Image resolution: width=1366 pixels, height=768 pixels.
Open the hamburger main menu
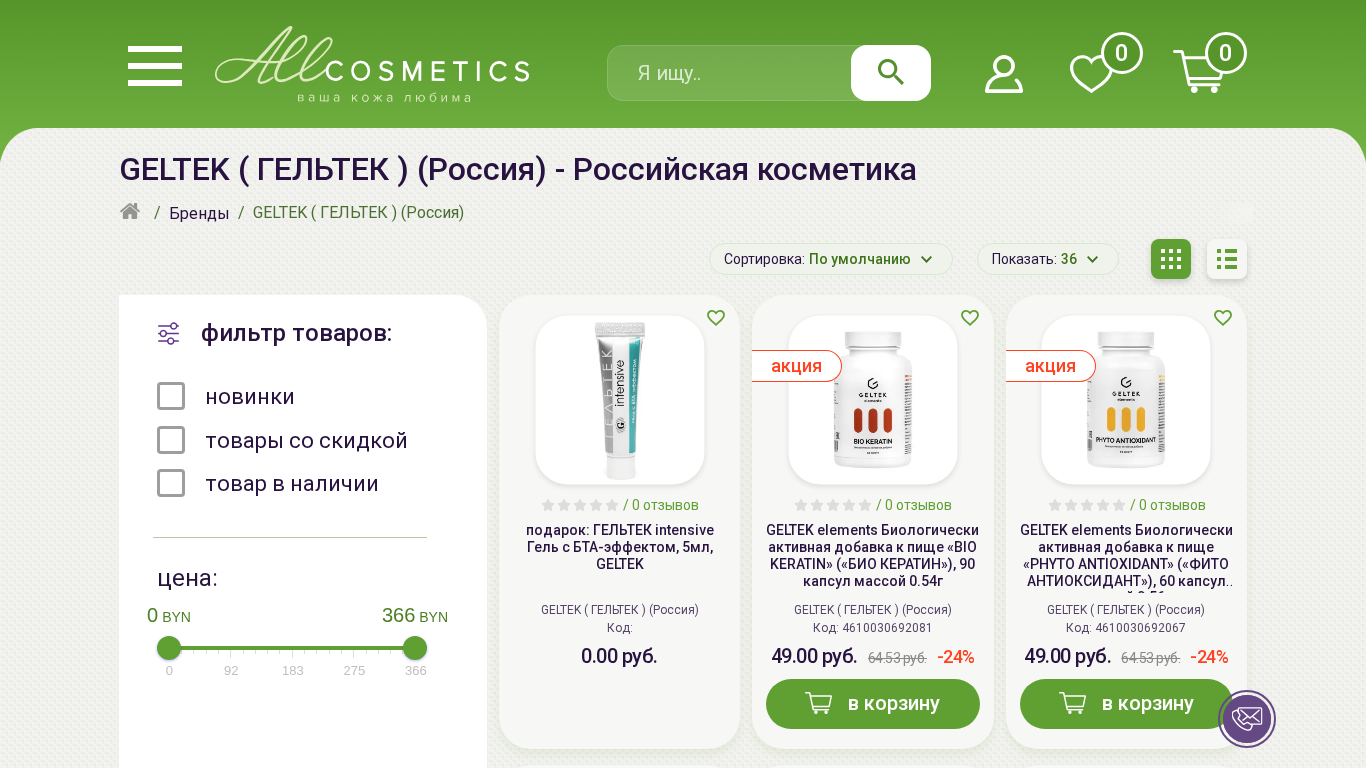[x=155, y=66]
